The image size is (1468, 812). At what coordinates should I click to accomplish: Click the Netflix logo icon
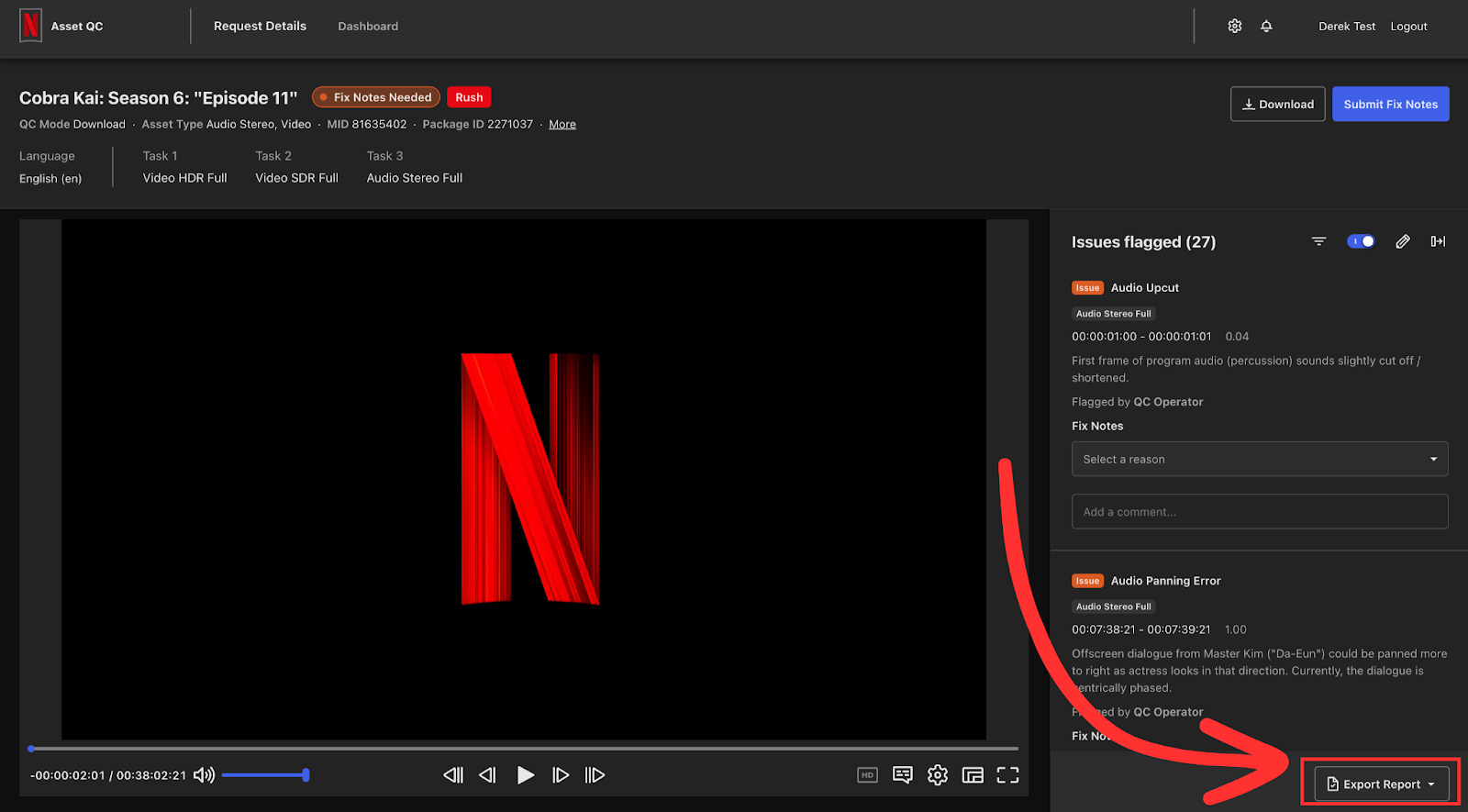pos(30,26)
